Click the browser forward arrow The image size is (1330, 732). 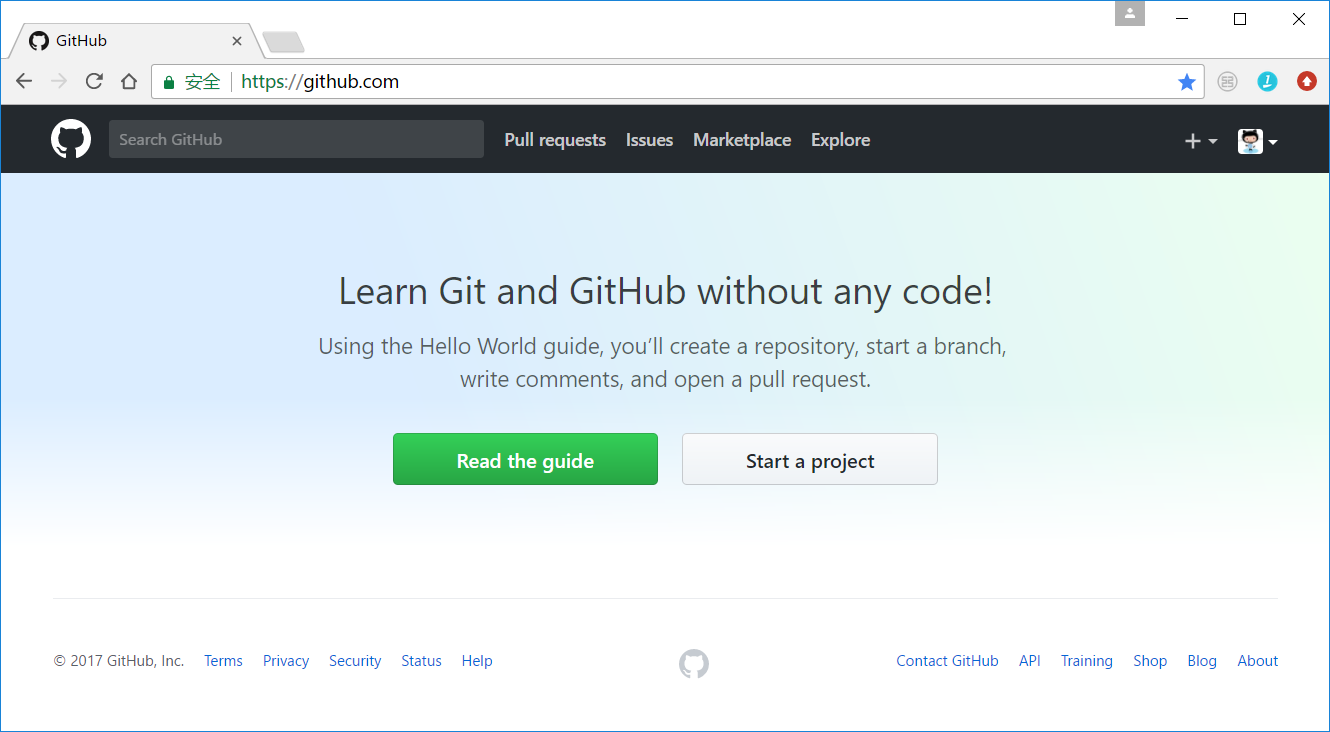(59, 82)
